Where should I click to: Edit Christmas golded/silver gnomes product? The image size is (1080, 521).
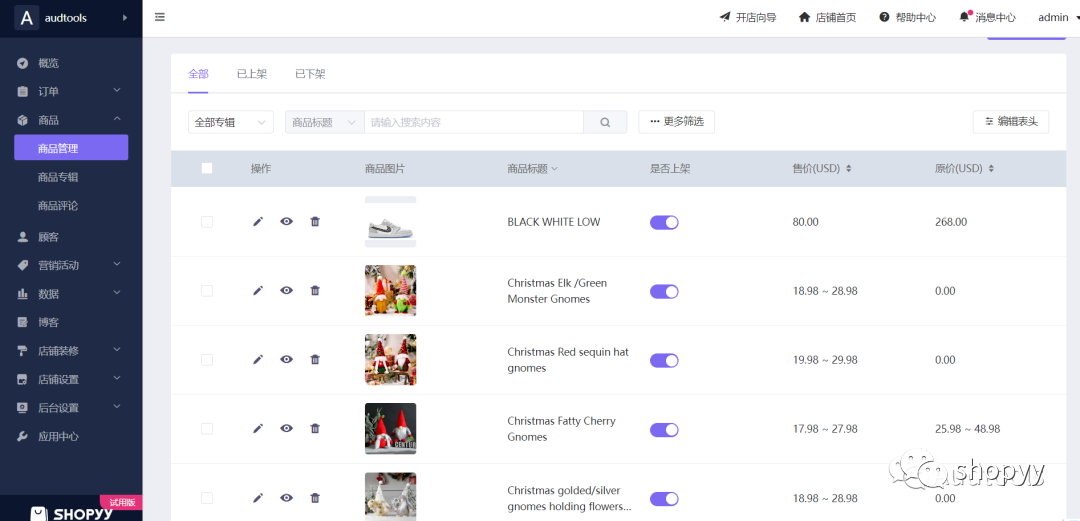258,498
